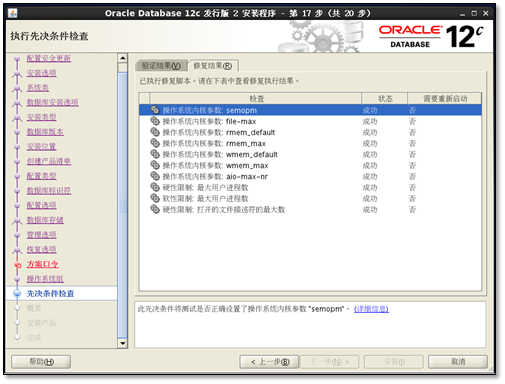Click the fix icon beside aio-max-nr row
Image resolution: width=505 pixels, height=384 pixels.
pyautogui.click(x=155, y=176)
